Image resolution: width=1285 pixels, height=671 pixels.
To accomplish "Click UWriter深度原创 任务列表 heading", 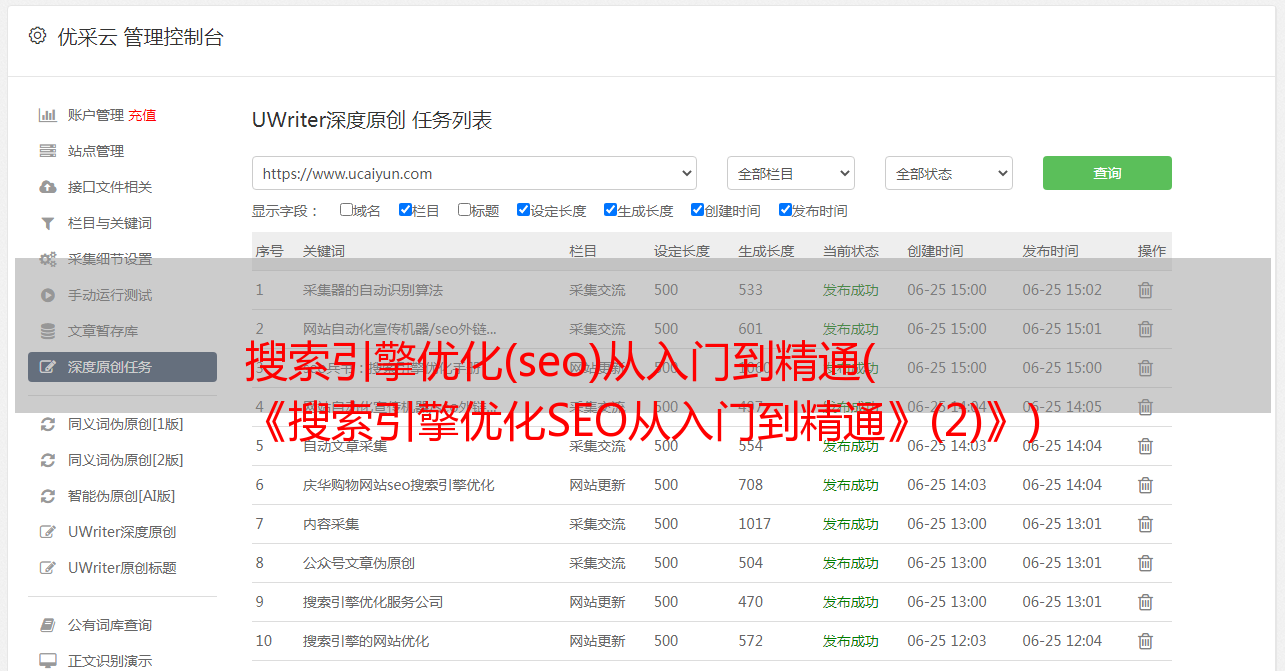I will 372,120.
